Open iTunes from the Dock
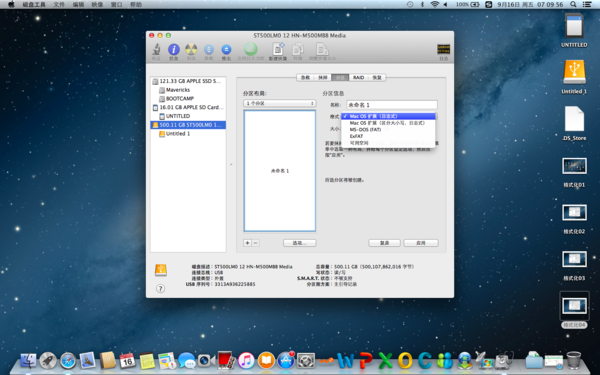 pyautogui.click(x=246, y=360)
